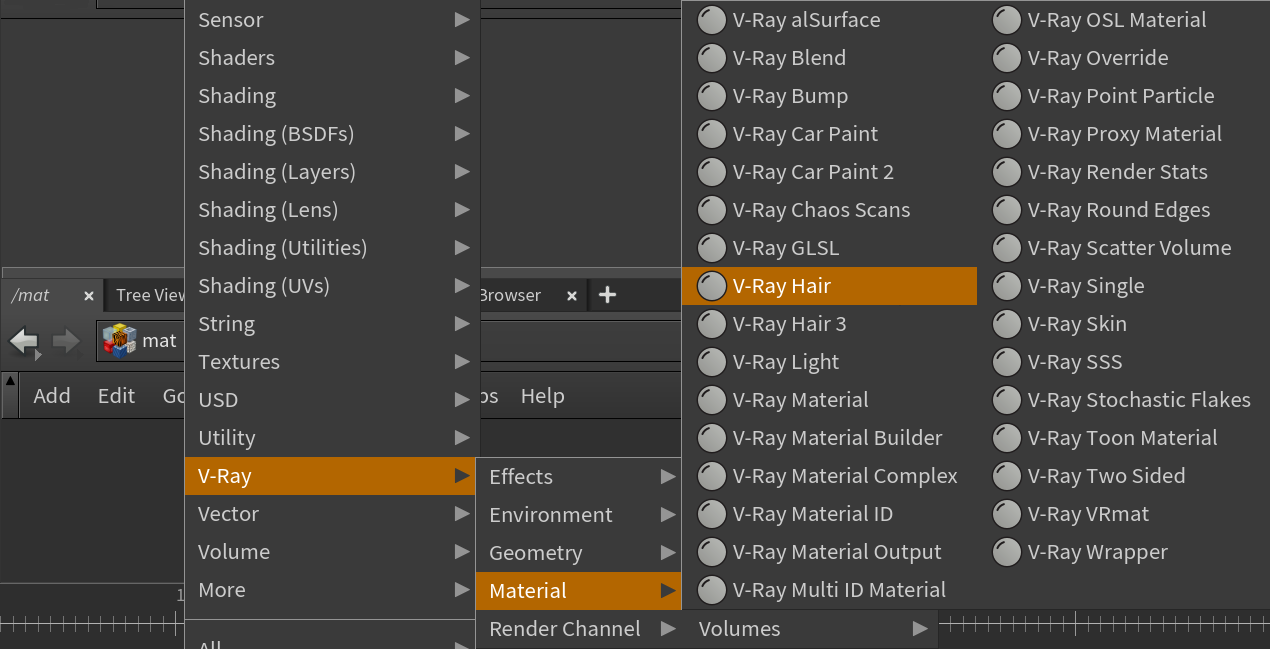Image resolution: width=1270 pixels, height=649 pixels.
Task: Click the V-Ray Chaos Scans icon
Action: point(711,210)
